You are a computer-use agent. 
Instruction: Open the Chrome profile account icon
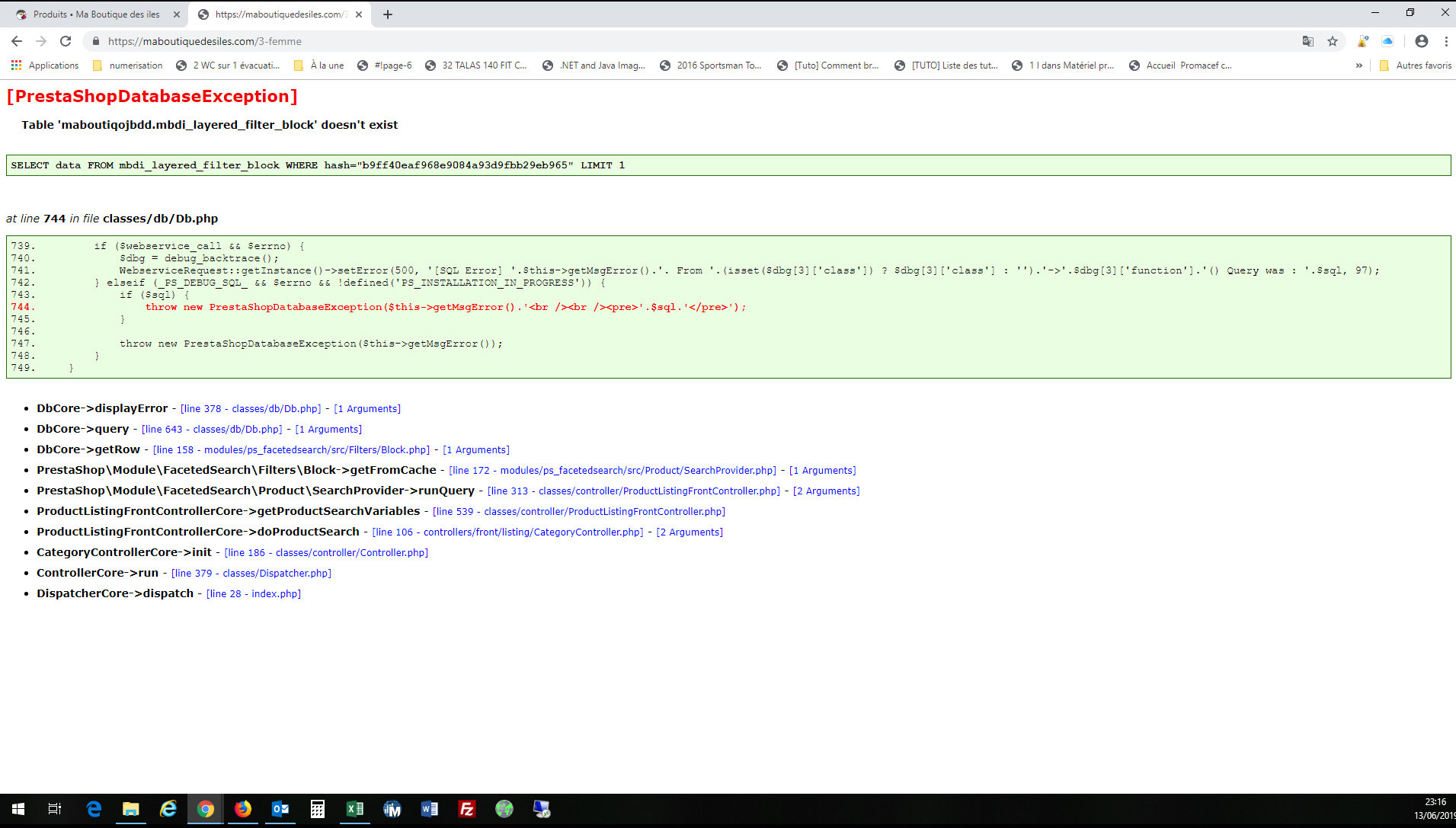tap(1422, 41)
